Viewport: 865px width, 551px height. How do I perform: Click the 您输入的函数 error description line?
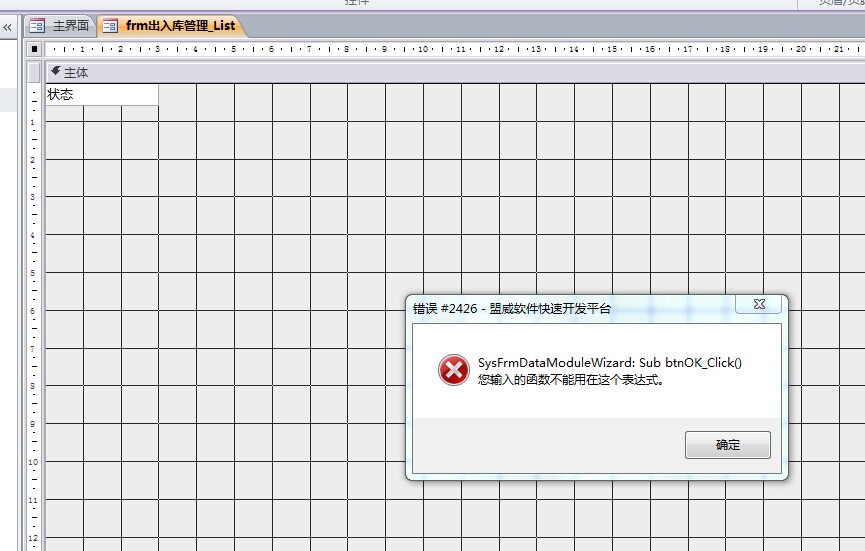pos(570,380)
